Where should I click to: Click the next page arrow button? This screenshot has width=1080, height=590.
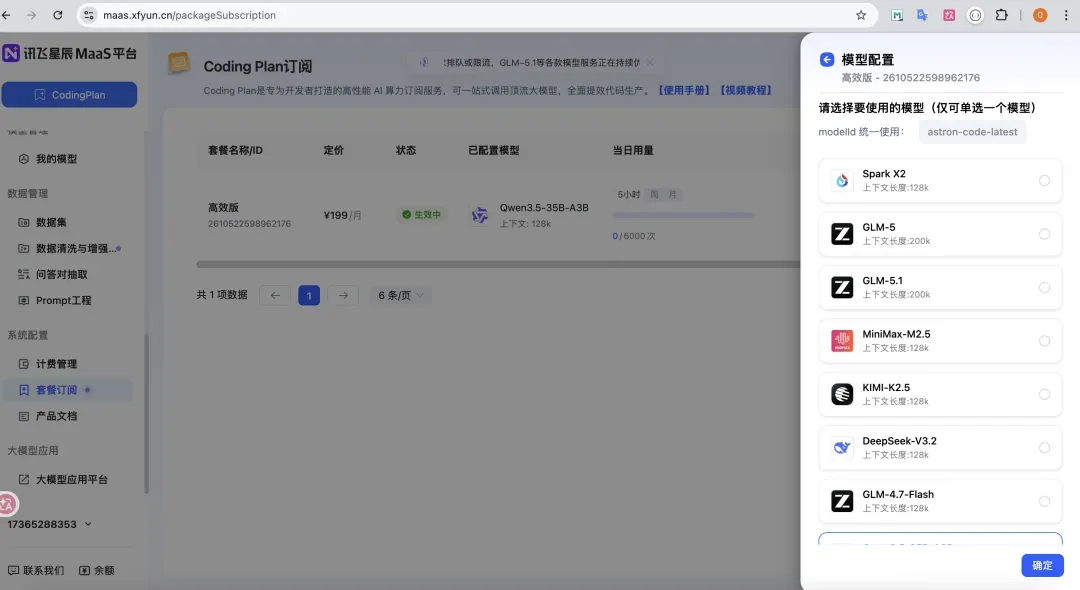[343, 295]
